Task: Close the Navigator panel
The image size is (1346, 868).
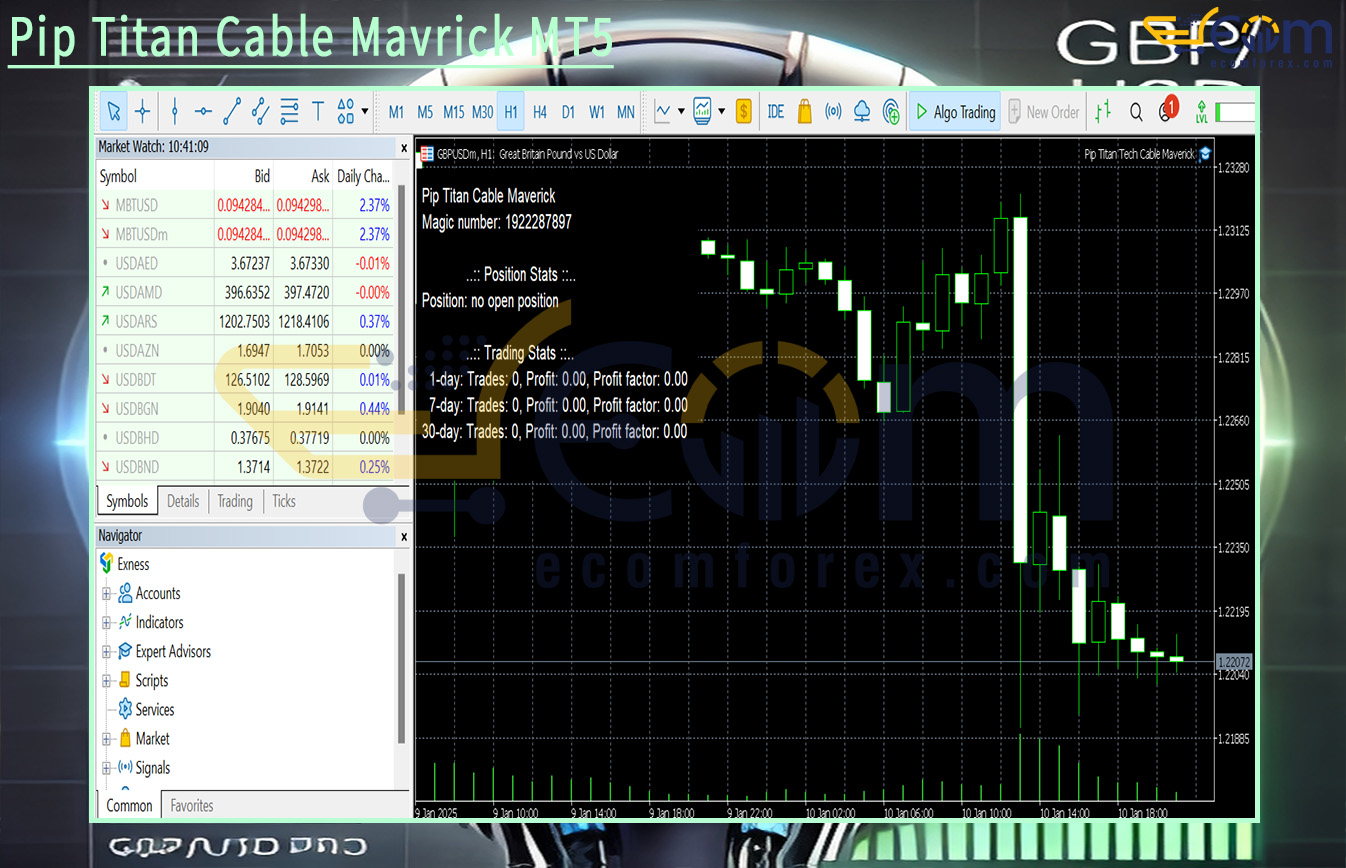Action: pos(404,537)
